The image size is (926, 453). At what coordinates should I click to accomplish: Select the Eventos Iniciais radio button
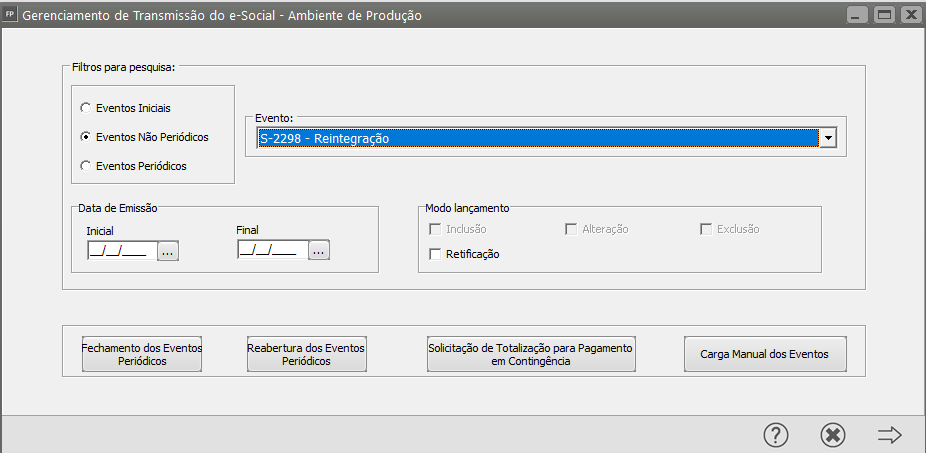click(x=87, y=107)
